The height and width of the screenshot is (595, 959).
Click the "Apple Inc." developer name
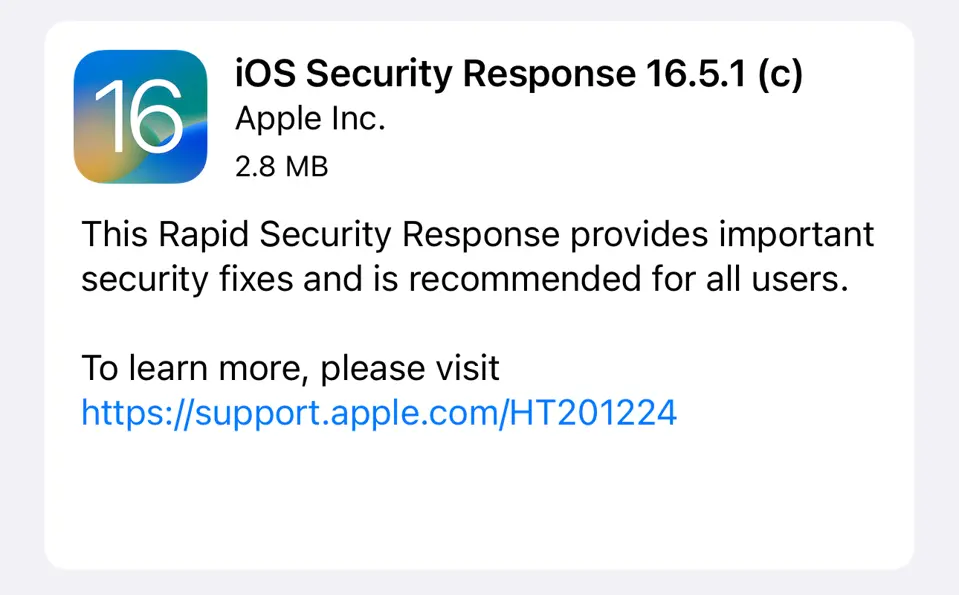(x=310, y=119)
